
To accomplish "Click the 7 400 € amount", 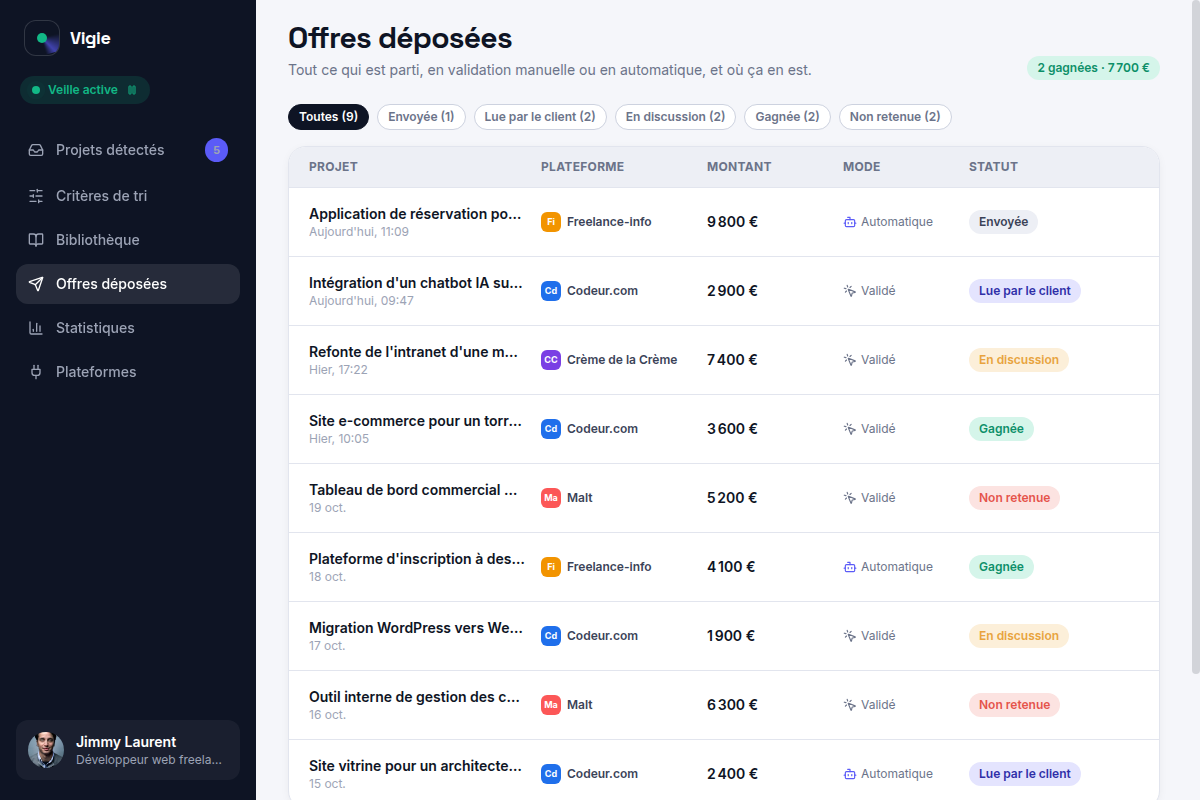I will pyautogui.click(x=732, y=360).
